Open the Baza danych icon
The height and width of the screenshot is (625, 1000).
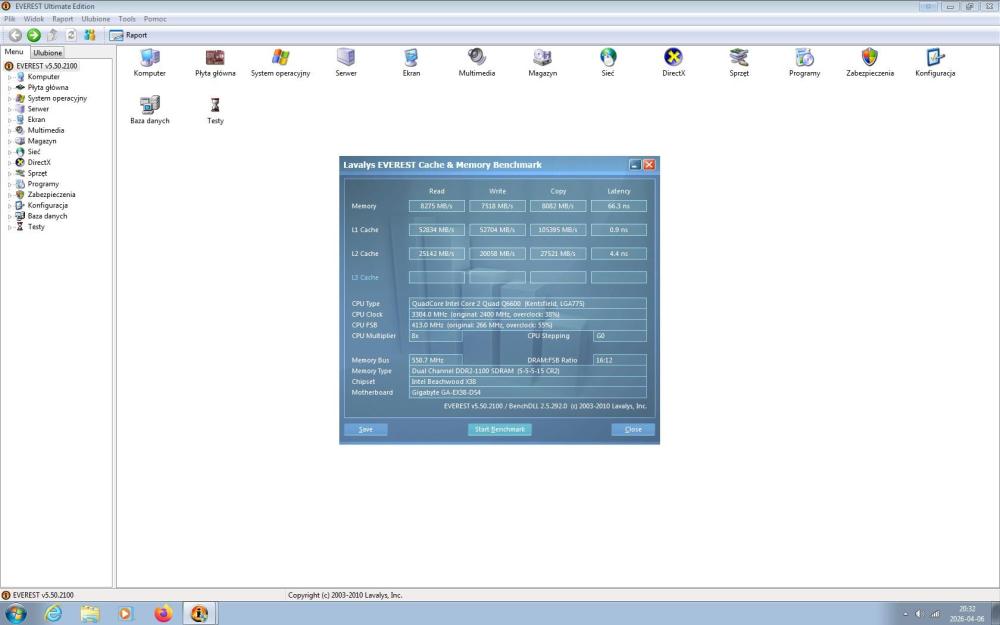point(150,106)
